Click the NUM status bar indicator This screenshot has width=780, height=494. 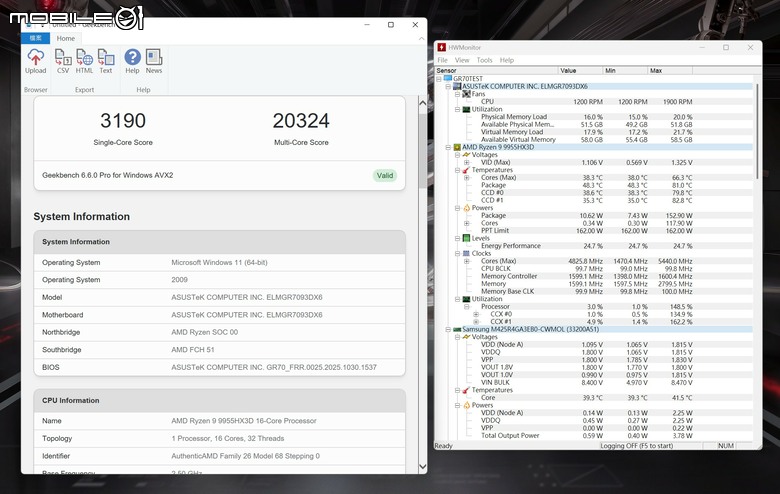click(x=726, y=446)
